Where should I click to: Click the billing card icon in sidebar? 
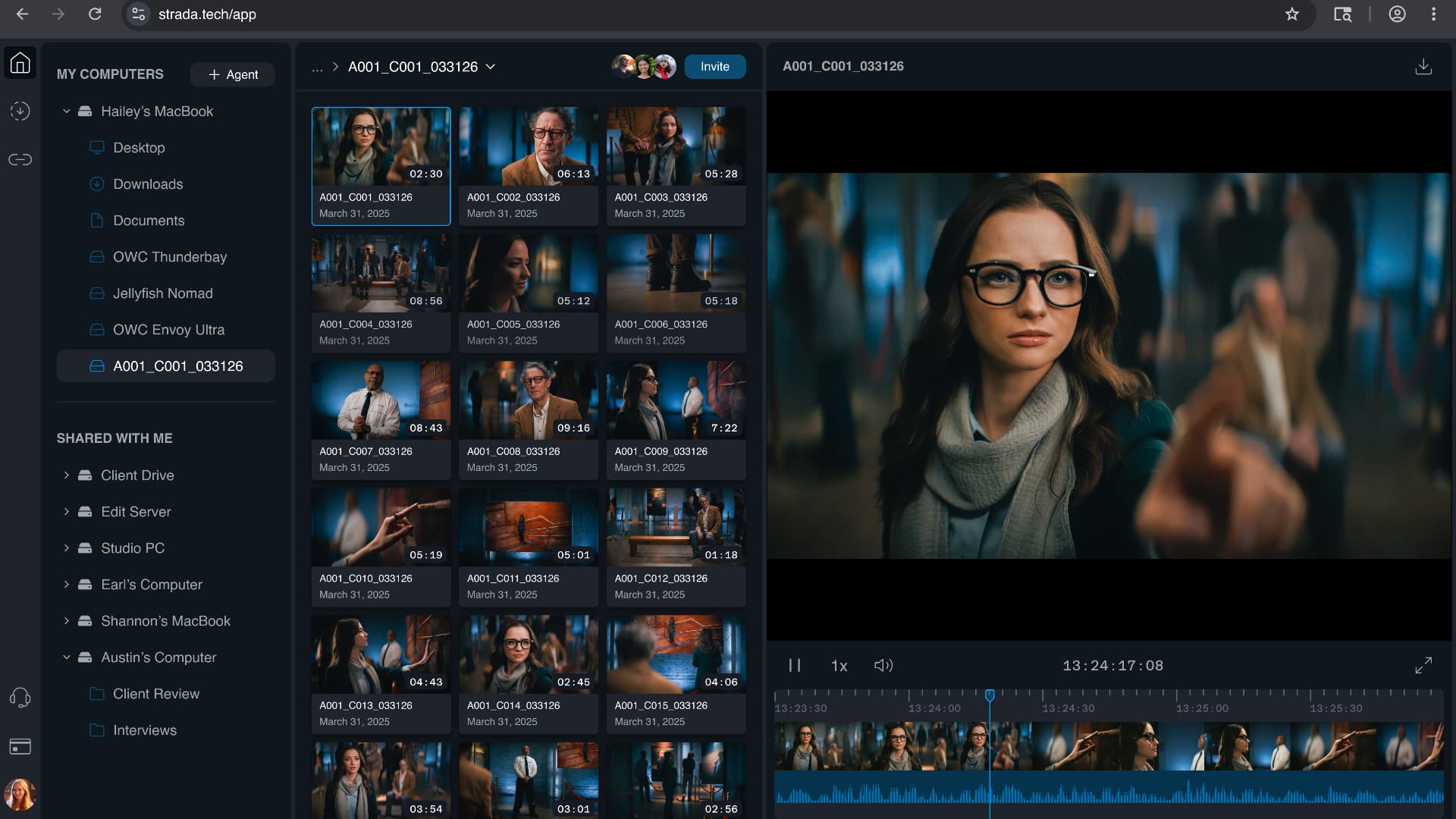[20, 747]
